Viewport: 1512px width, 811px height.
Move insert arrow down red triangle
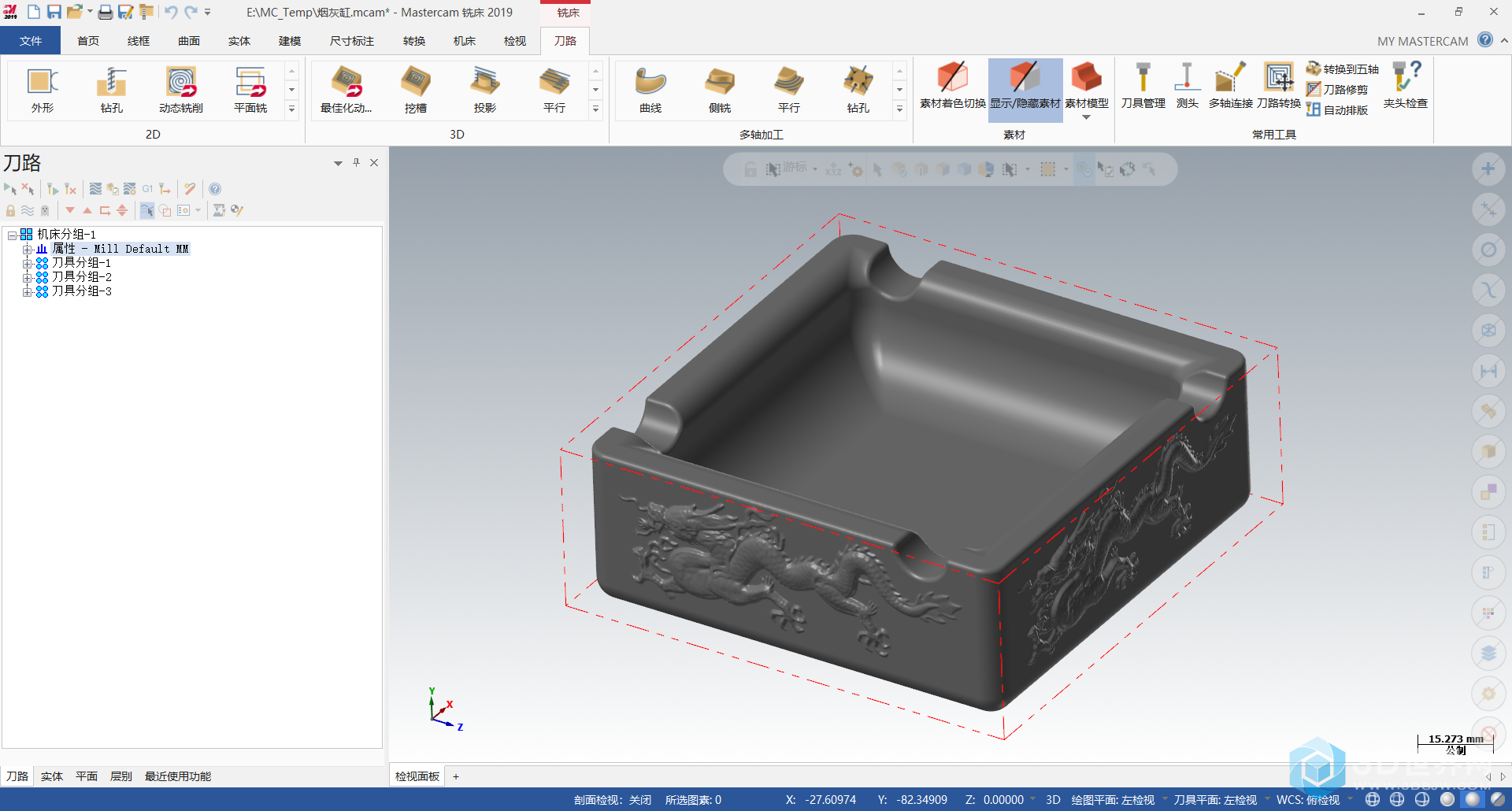tap(70, 210)
